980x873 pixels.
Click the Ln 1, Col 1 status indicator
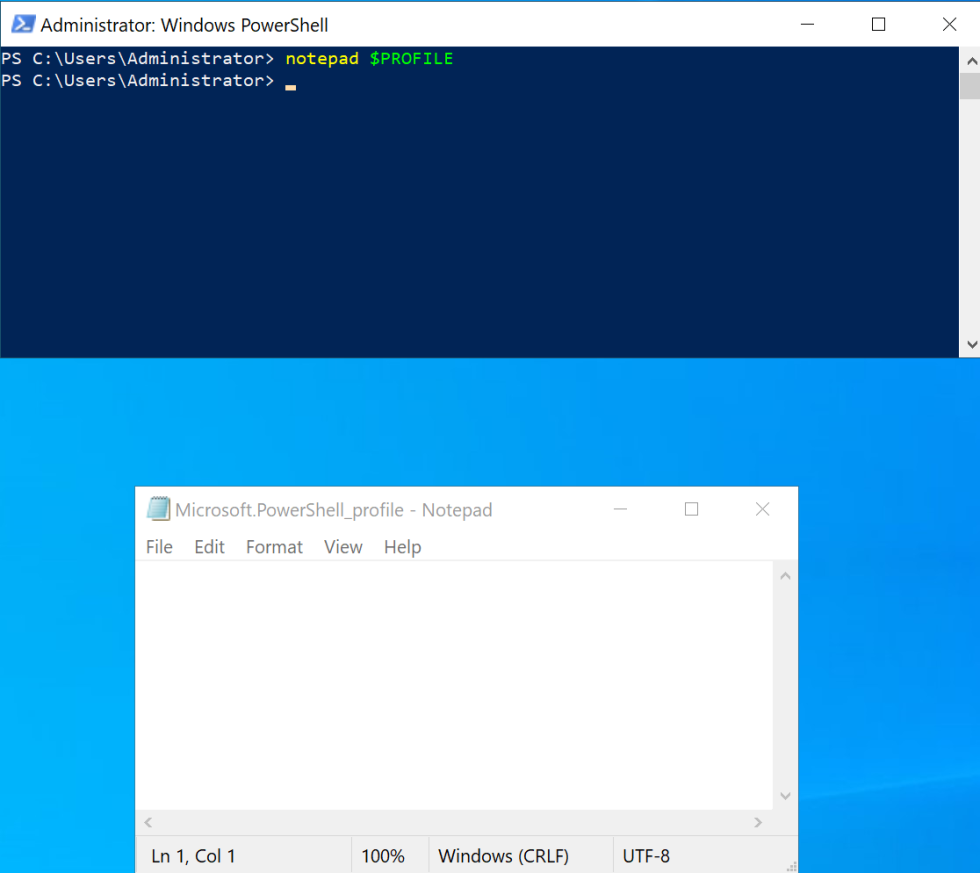coord(193,856)
